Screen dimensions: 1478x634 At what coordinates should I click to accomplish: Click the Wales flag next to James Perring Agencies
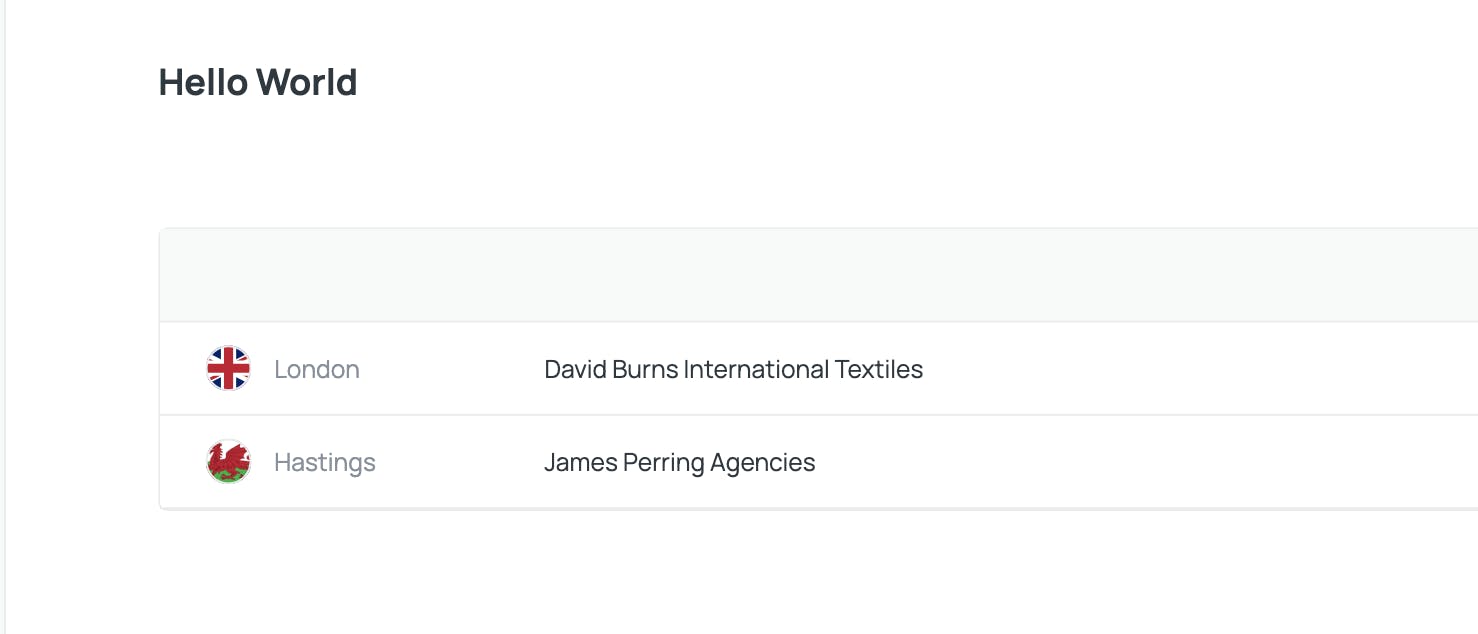pos(228,462)
